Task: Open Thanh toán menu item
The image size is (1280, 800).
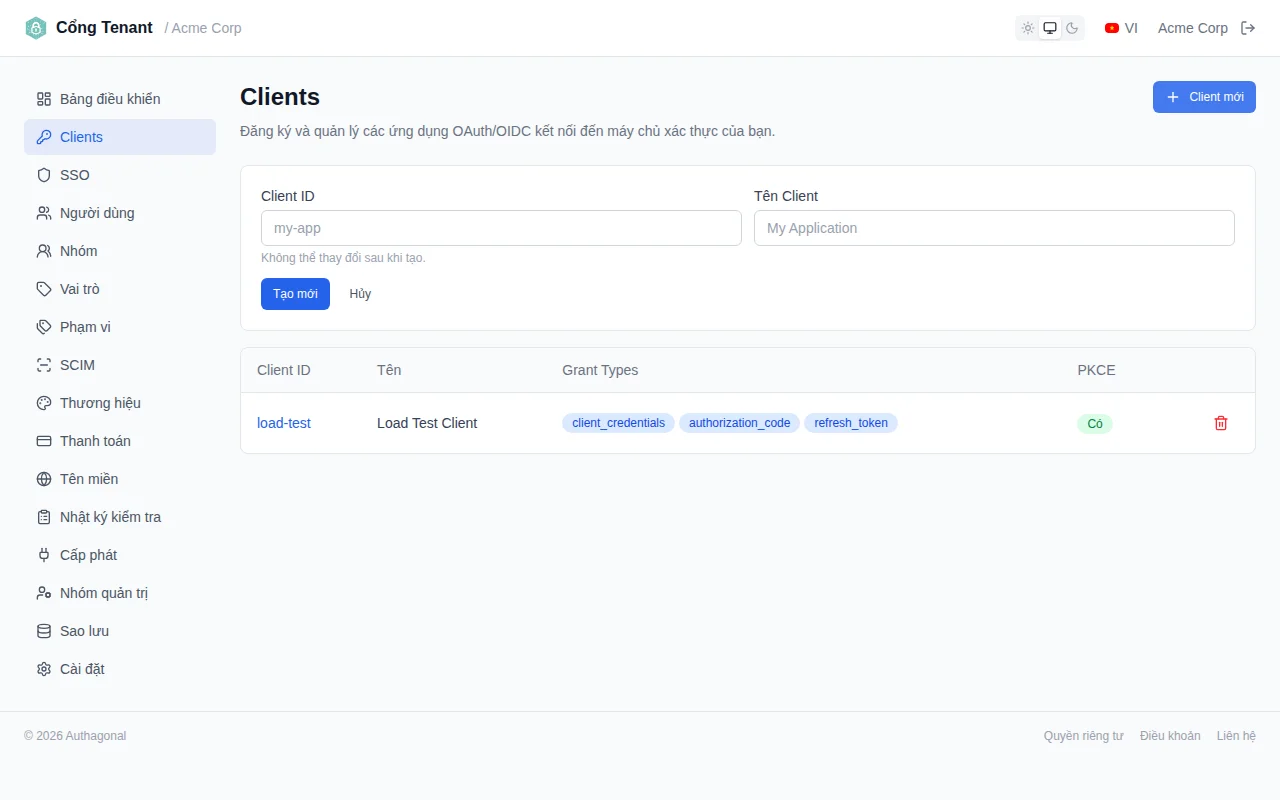Action: 120,441
